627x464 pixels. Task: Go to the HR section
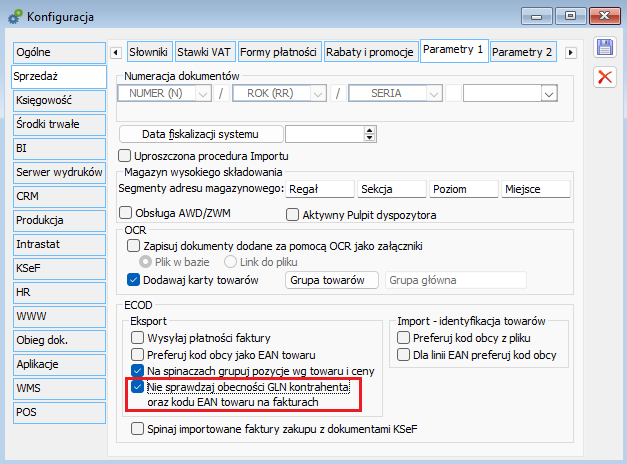(x=59, y=292)
